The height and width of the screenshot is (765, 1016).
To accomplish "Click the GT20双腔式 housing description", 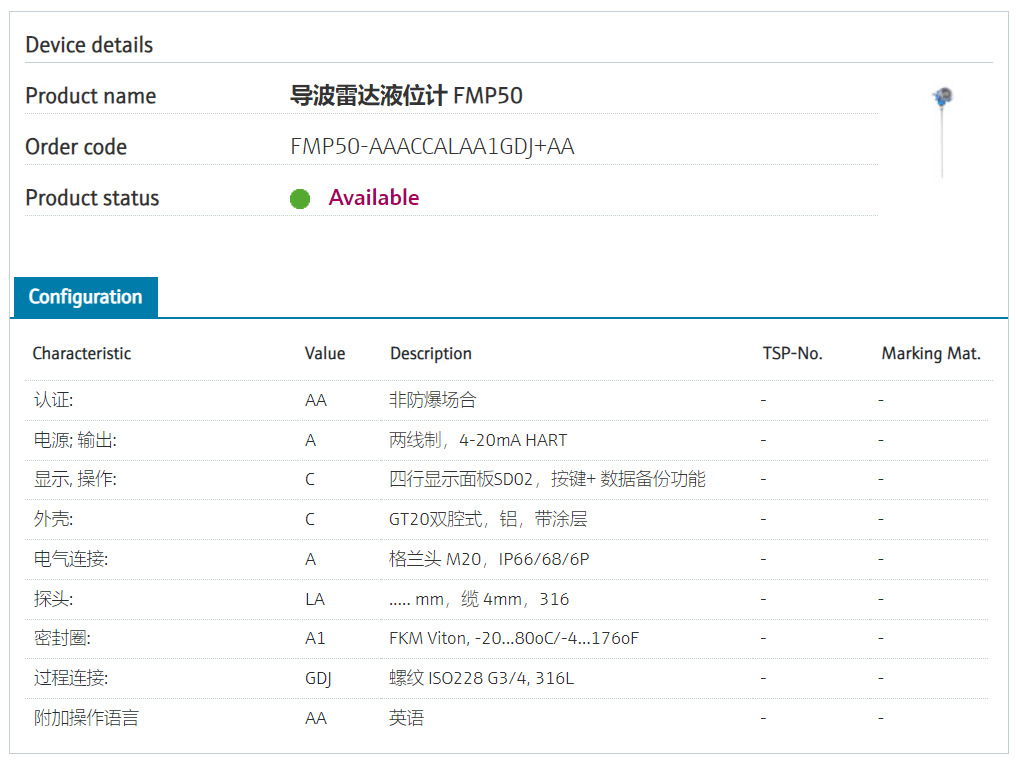I will point(488,519).
